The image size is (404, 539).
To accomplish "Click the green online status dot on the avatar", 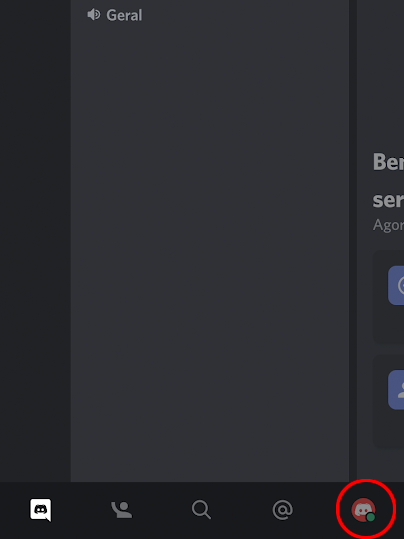I will [x=370, y=517].
